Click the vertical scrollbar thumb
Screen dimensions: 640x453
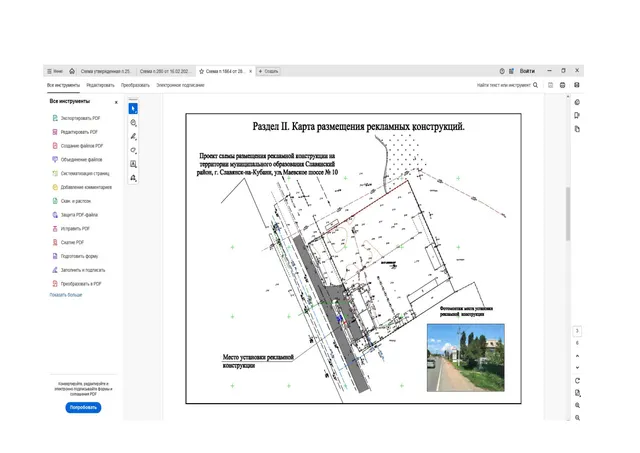(x=568, y=213)
